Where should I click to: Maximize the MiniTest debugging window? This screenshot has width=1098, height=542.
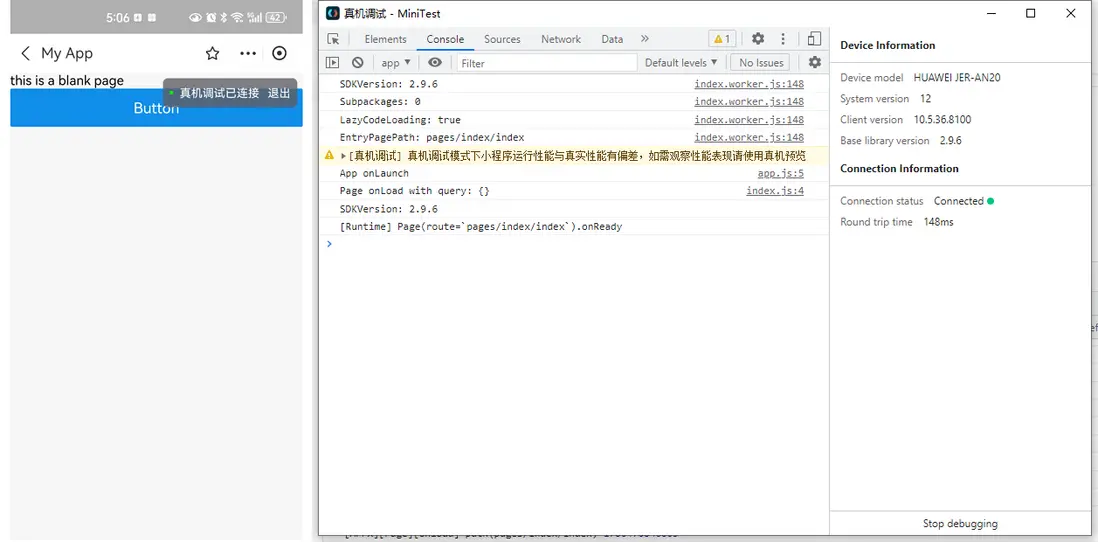click(1030, 13)
